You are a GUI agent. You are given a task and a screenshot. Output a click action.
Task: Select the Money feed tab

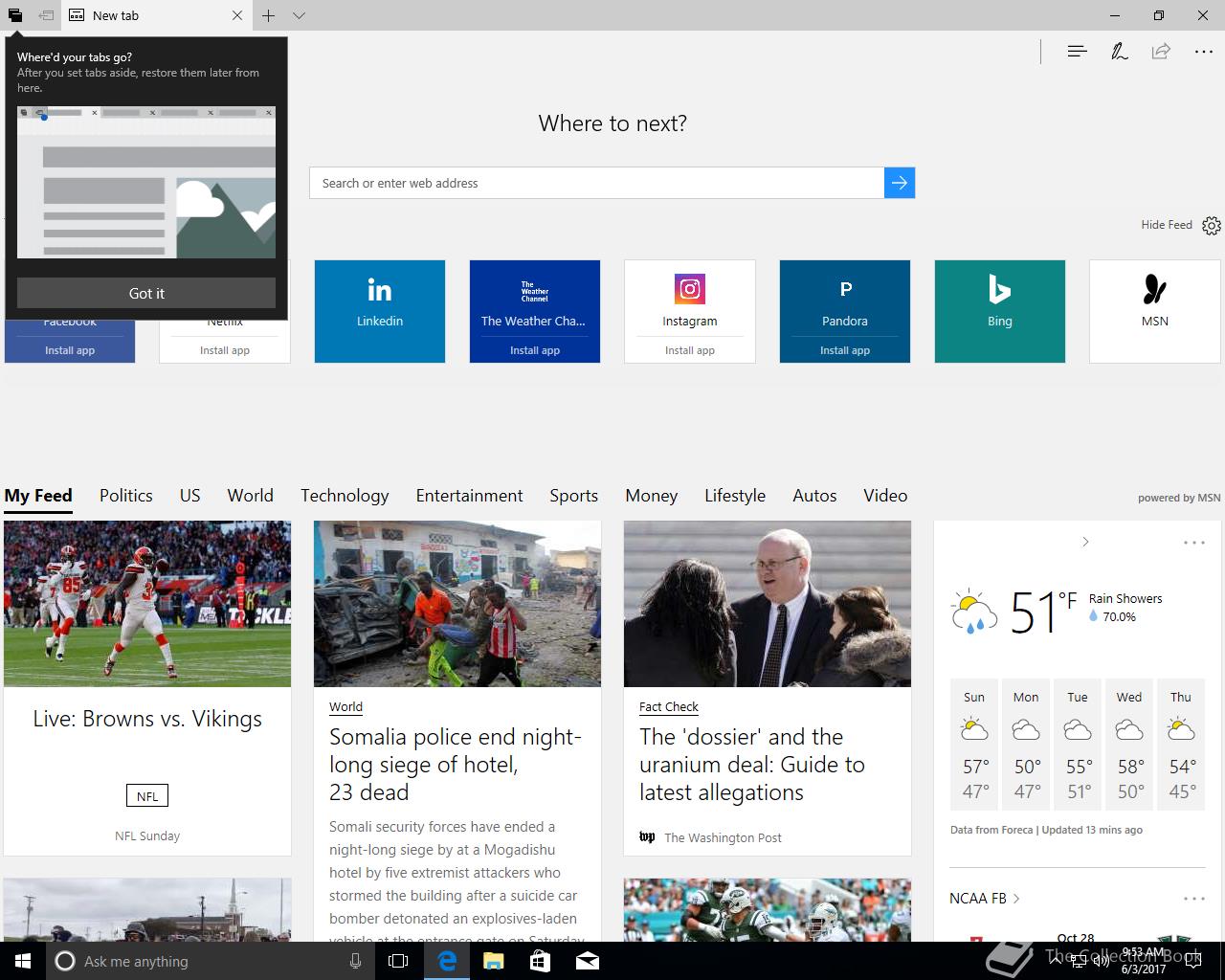pyautogui.click(x=652, y=496)
